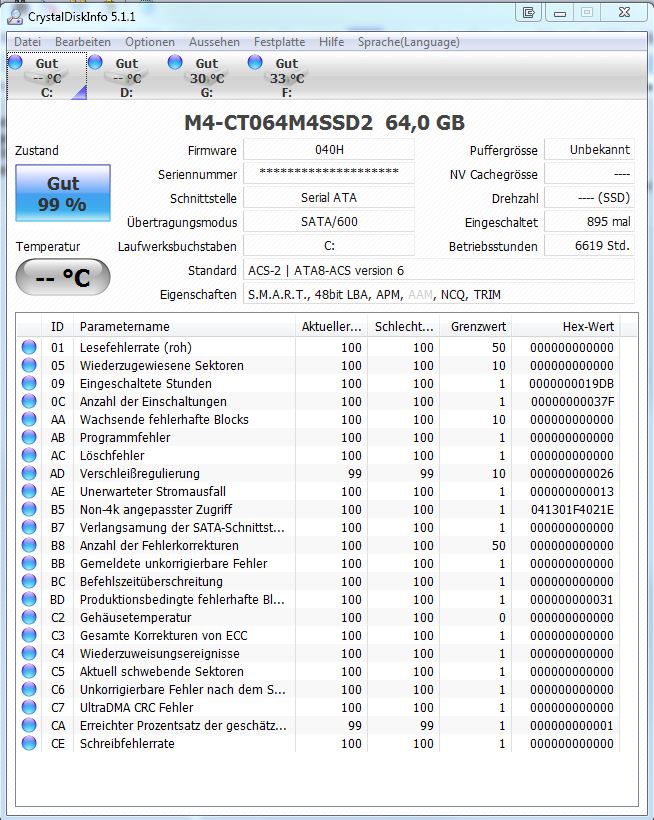This screenshot has width=654, height=820.
Task: Switch to drive F: disk tab
Action: point(286,77)
